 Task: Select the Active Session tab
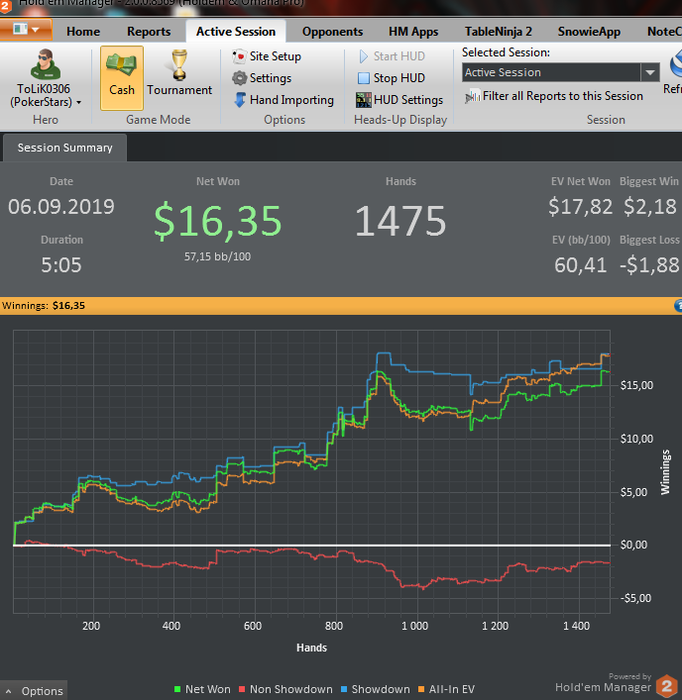[x=236, y=32]
